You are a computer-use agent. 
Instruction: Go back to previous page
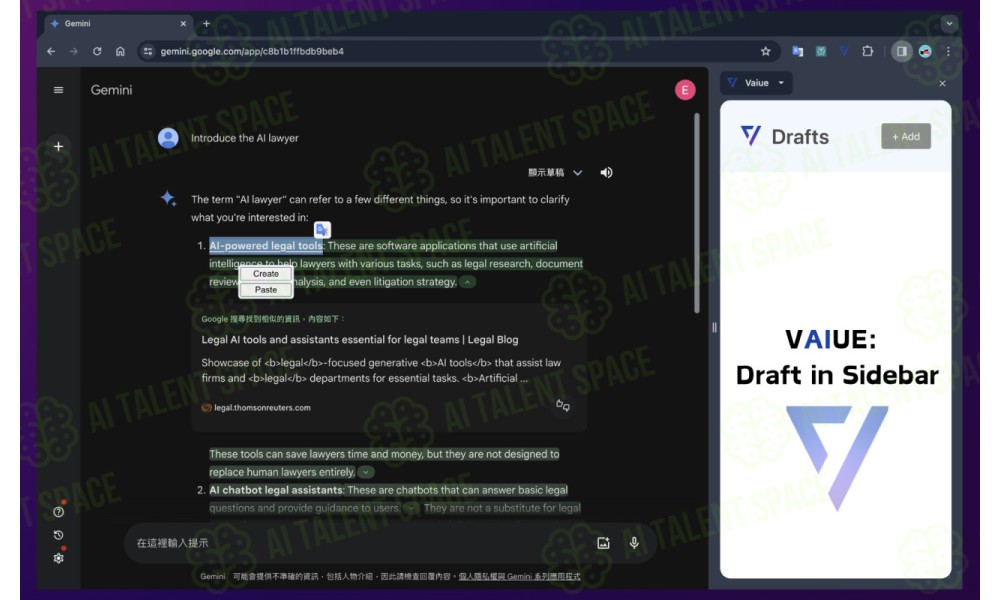coord(51,51)
